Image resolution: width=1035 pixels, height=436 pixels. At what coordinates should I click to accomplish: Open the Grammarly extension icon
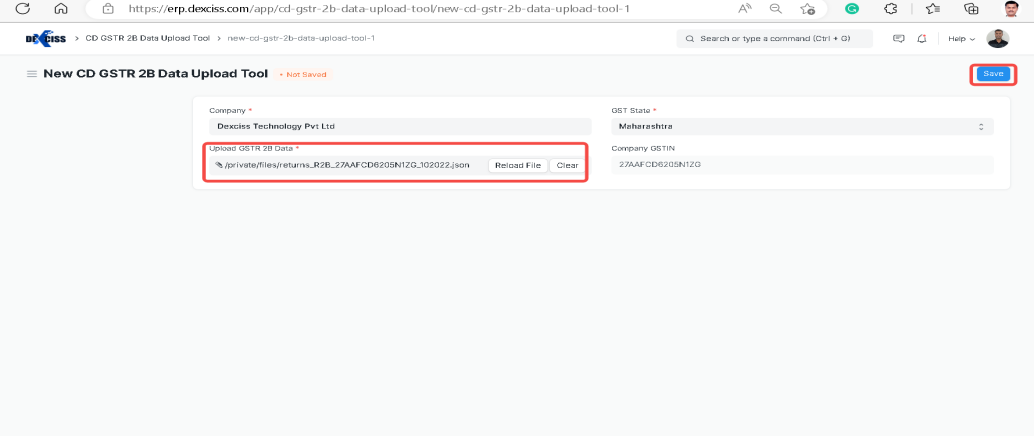tap(852, 8)
